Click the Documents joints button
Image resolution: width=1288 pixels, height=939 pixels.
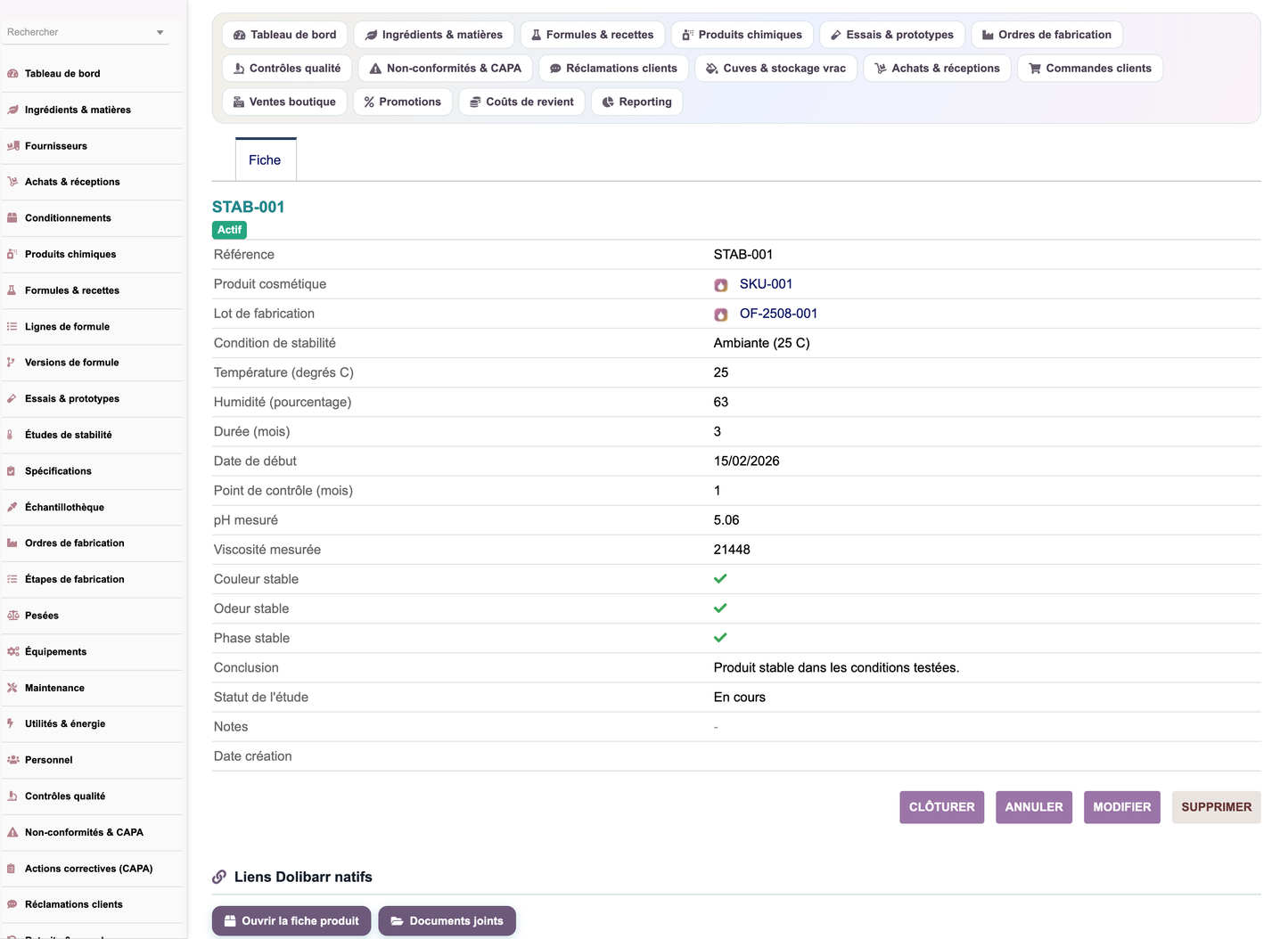tap(447, 921)
